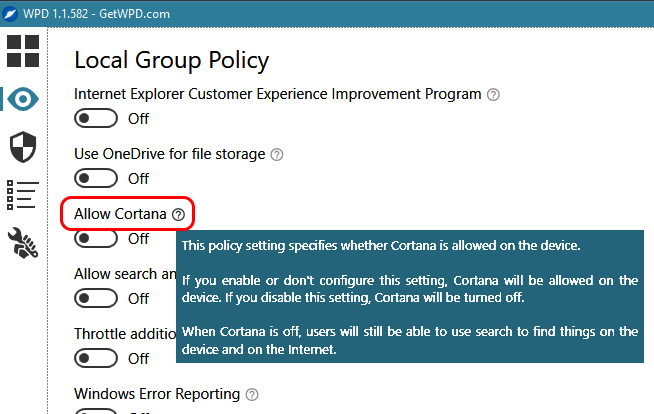Screen dimensions: 654x414
Task: Open the dashboard tiles view
Action: point(22,51)
